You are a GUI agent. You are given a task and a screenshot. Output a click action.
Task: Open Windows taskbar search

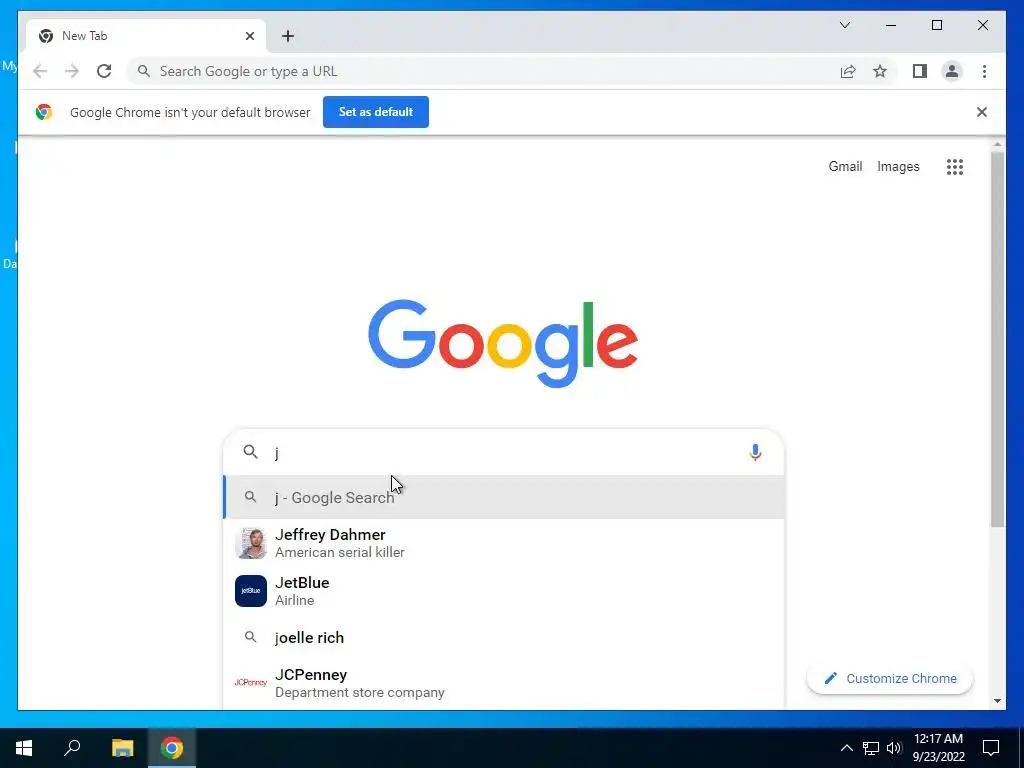tap(72, 748)
